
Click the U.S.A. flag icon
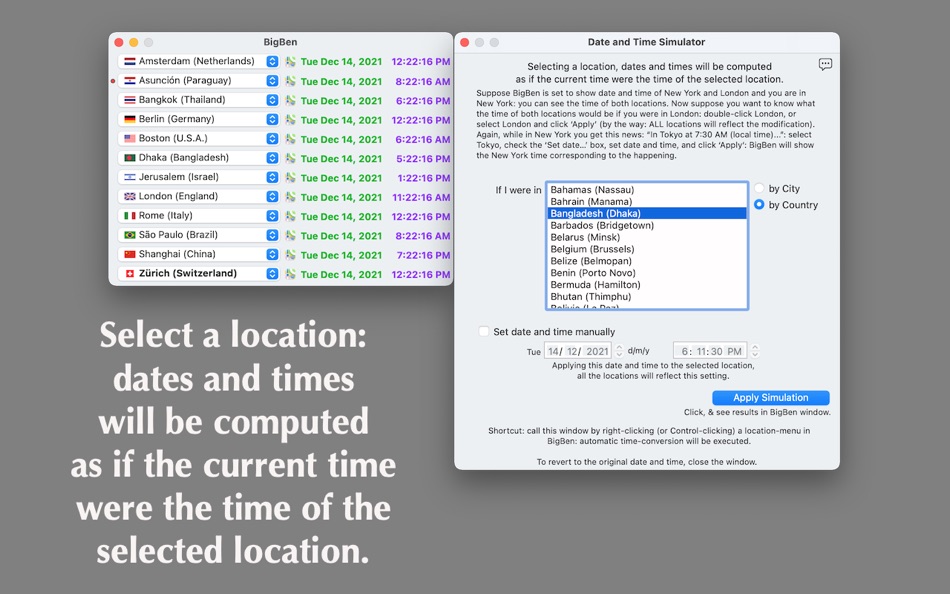pos(130,138)
